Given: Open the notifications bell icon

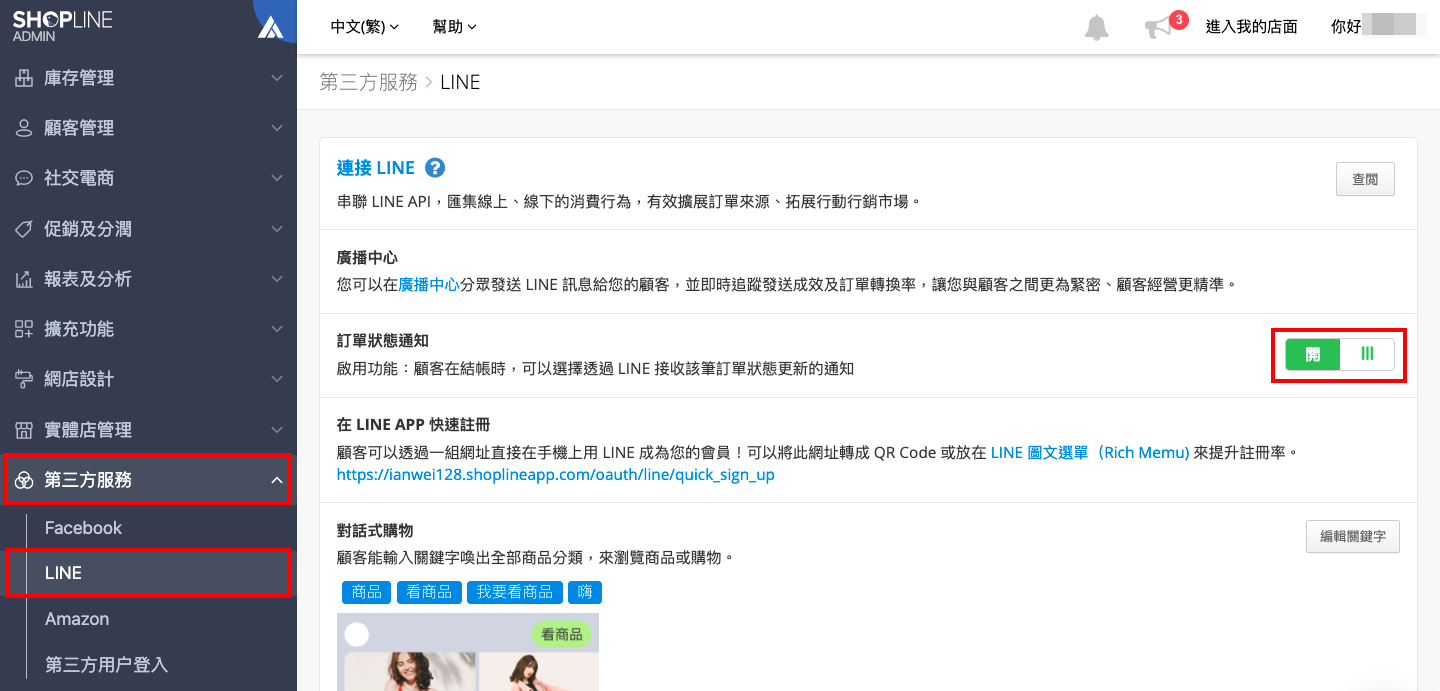Looking at the screenshot, I should pos(1097,27).
